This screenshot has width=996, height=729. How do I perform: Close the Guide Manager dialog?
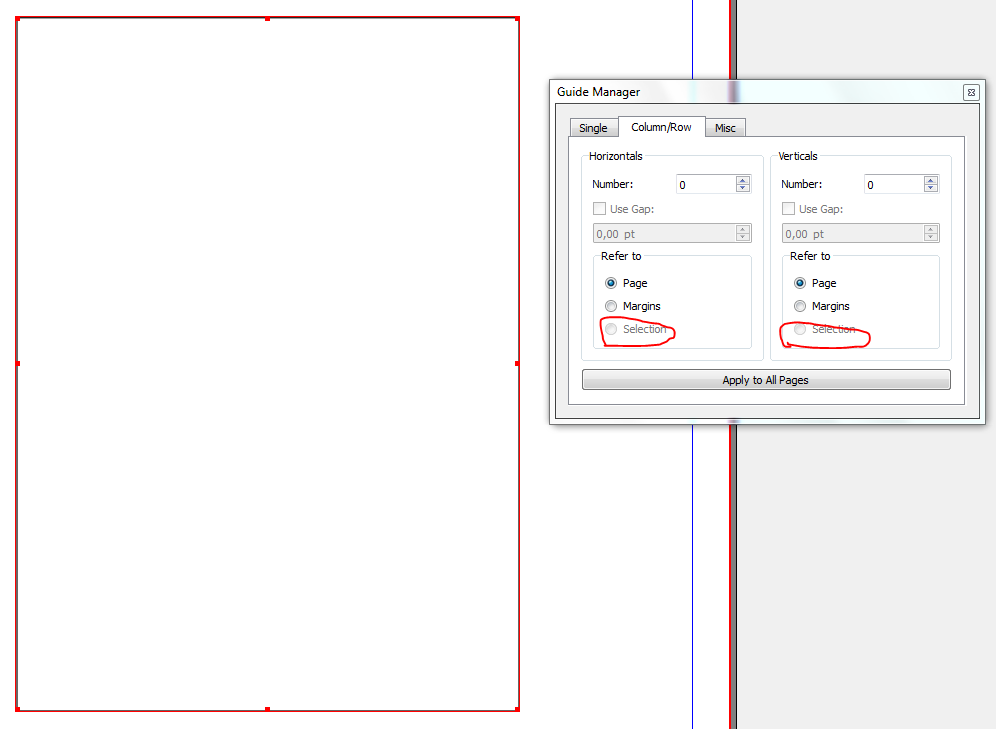point(970,92)
